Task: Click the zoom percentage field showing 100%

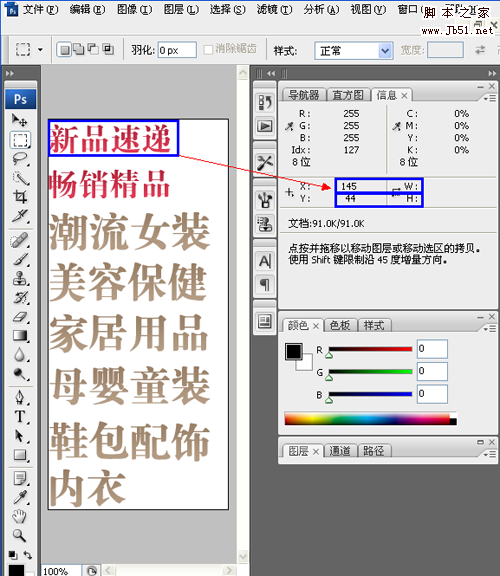Action: coord(60,571)
